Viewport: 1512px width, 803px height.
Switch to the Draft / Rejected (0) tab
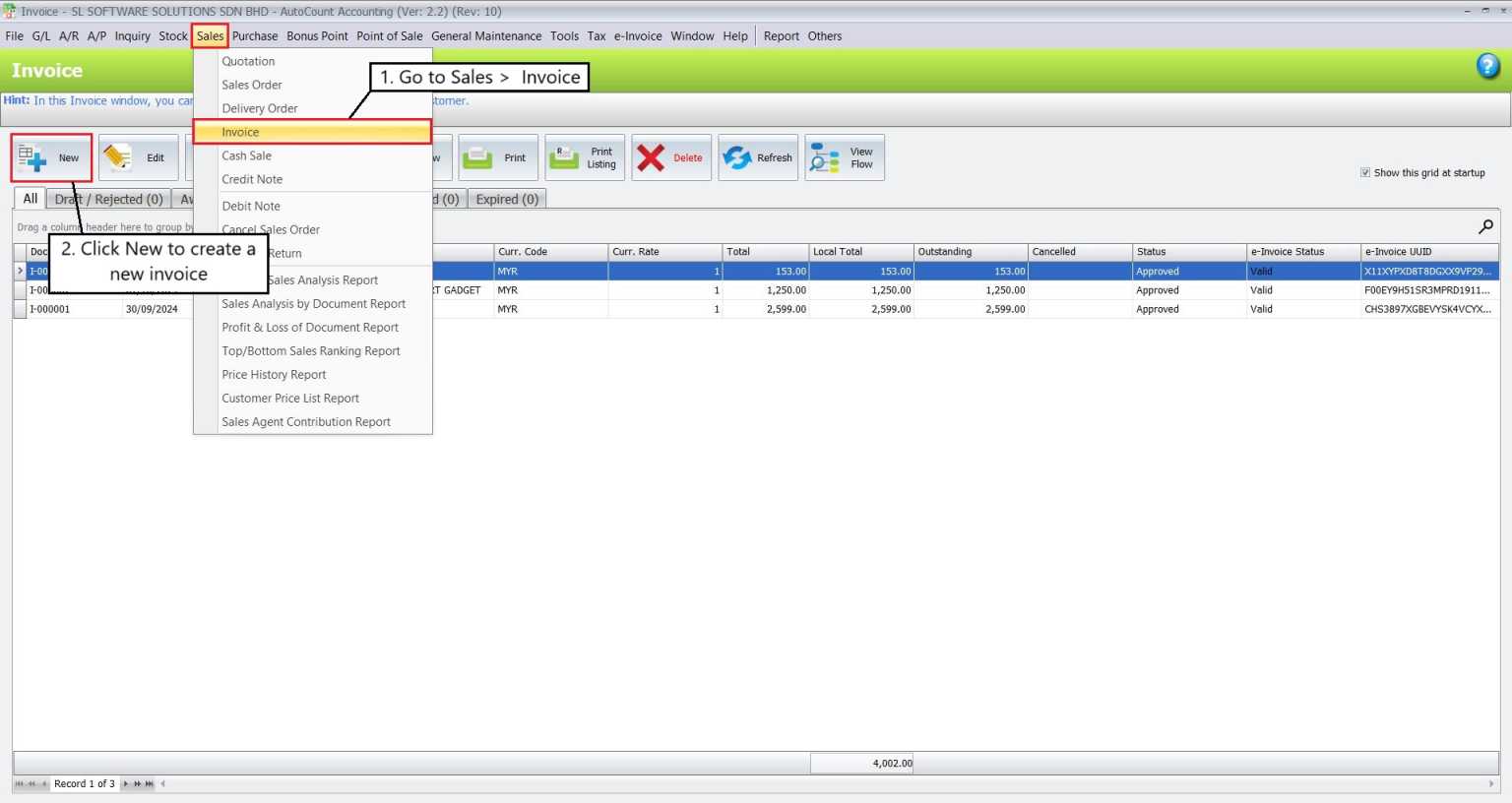click(x=108, y=199)
